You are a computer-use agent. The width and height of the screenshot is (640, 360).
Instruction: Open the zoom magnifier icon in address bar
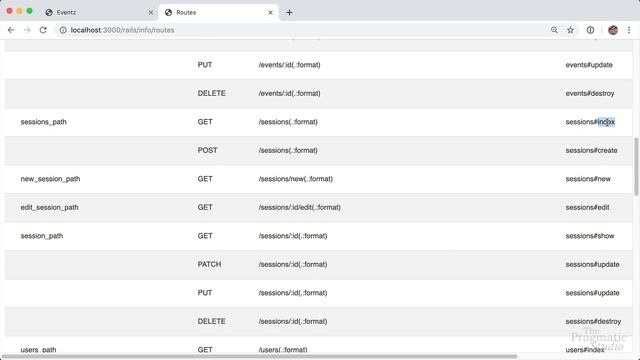(554, 30)
